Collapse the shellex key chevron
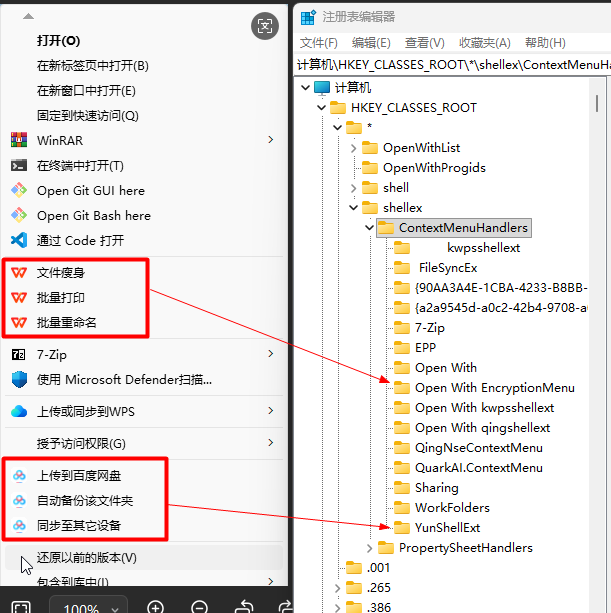The width and height of the screenshot is (611, 613). (x=354, y=208)
